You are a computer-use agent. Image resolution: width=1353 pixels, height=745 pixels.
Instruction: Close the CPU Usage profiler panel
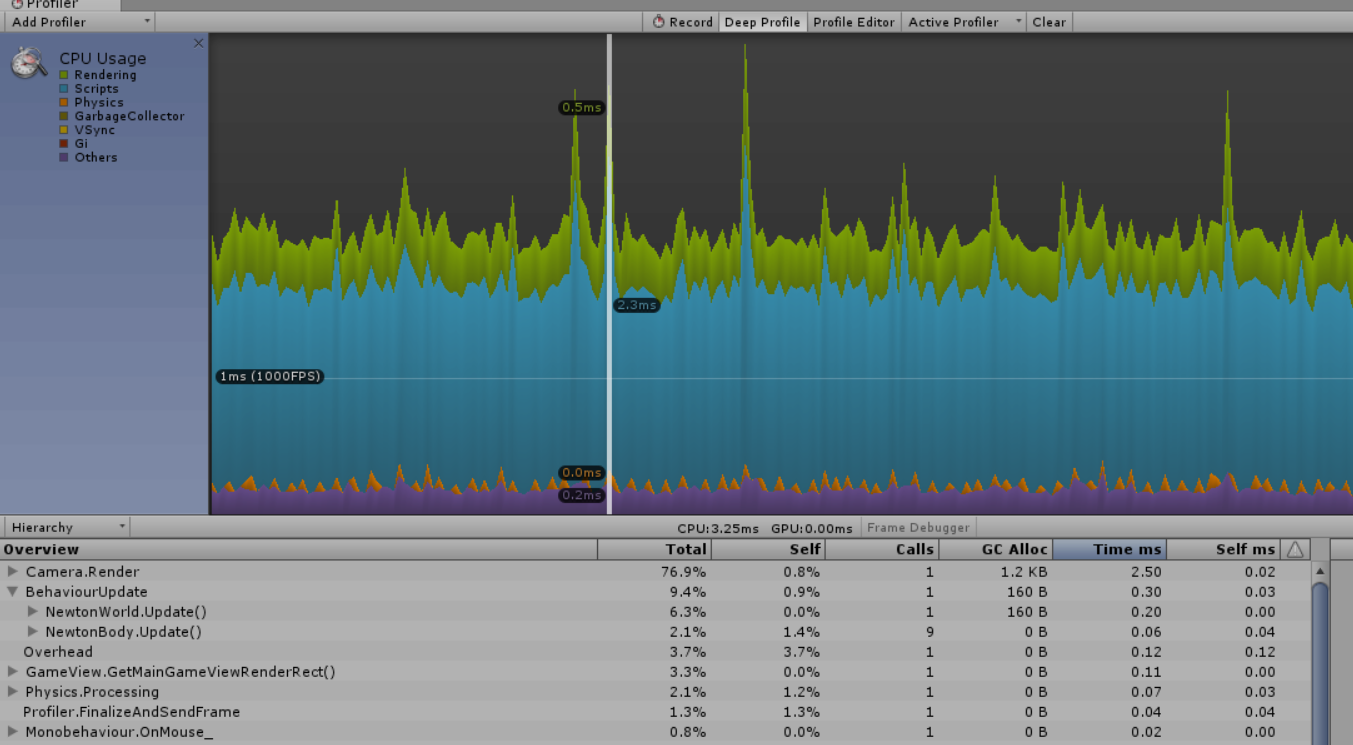pyautogui.click(x=198, y=43)
